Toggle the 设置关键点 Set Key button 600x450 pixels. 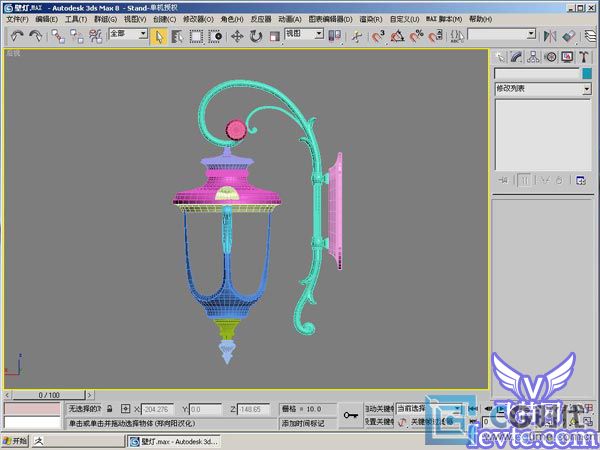coord(379,422)
